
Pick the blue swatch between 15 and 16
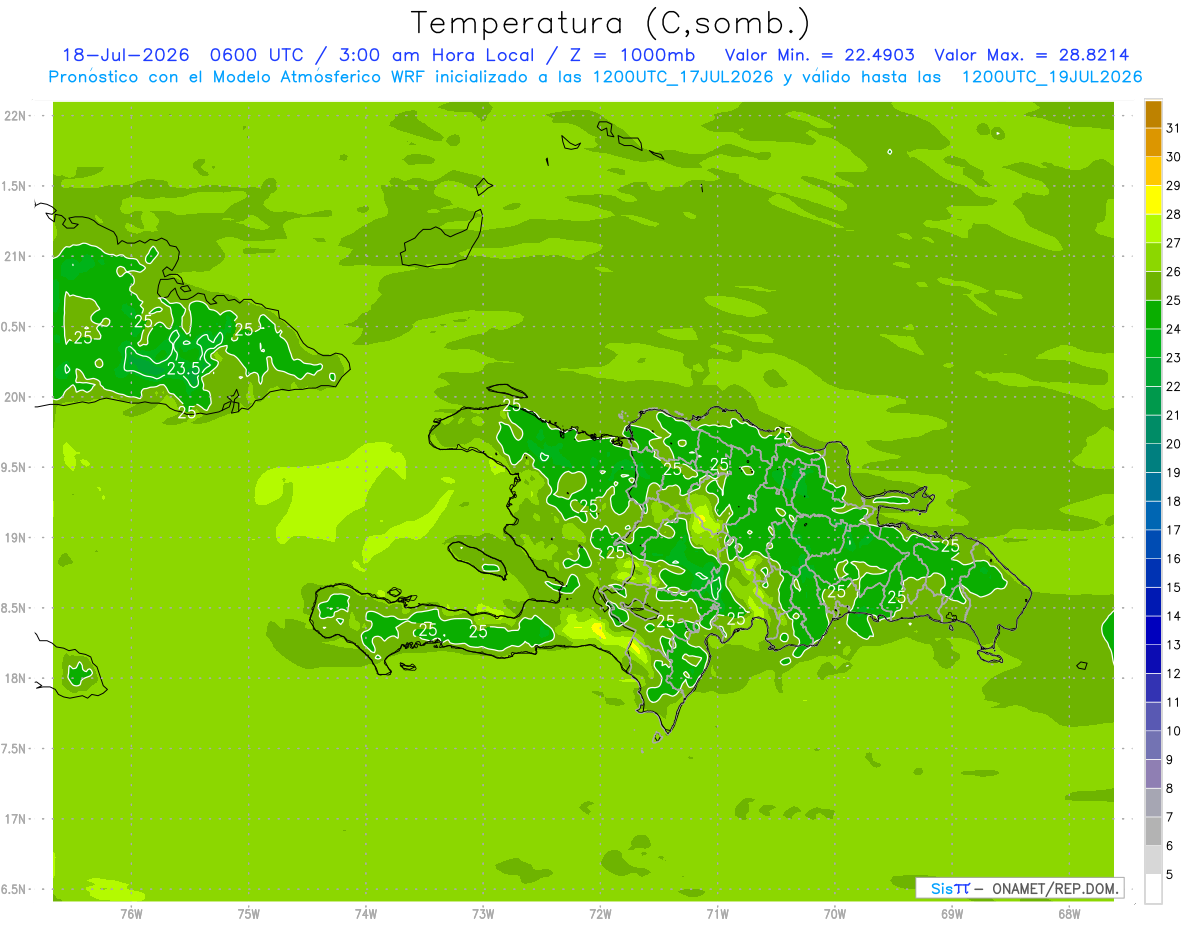(x=1153, y=573)
